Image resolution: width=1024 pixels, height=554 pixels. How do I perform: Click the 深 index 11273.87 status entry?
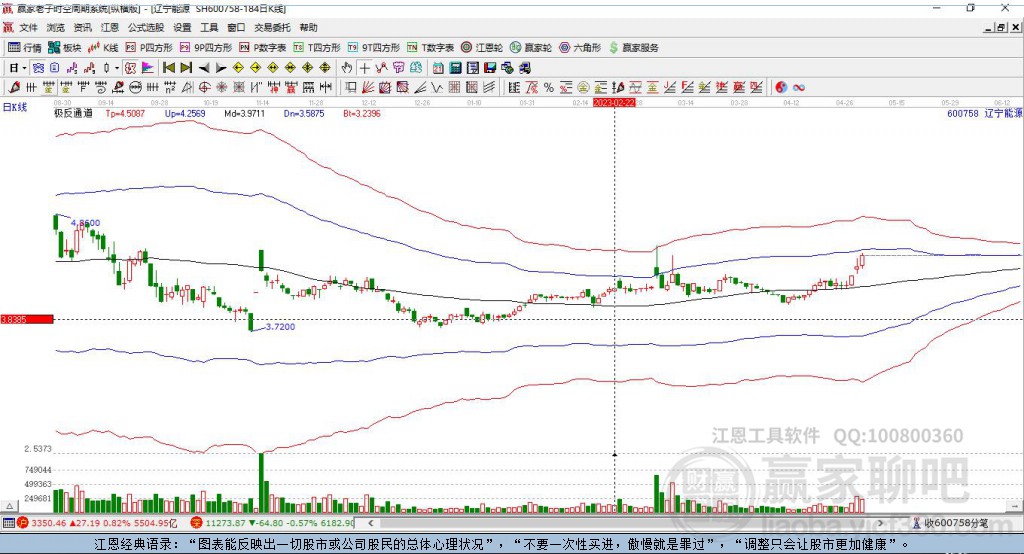272,523
